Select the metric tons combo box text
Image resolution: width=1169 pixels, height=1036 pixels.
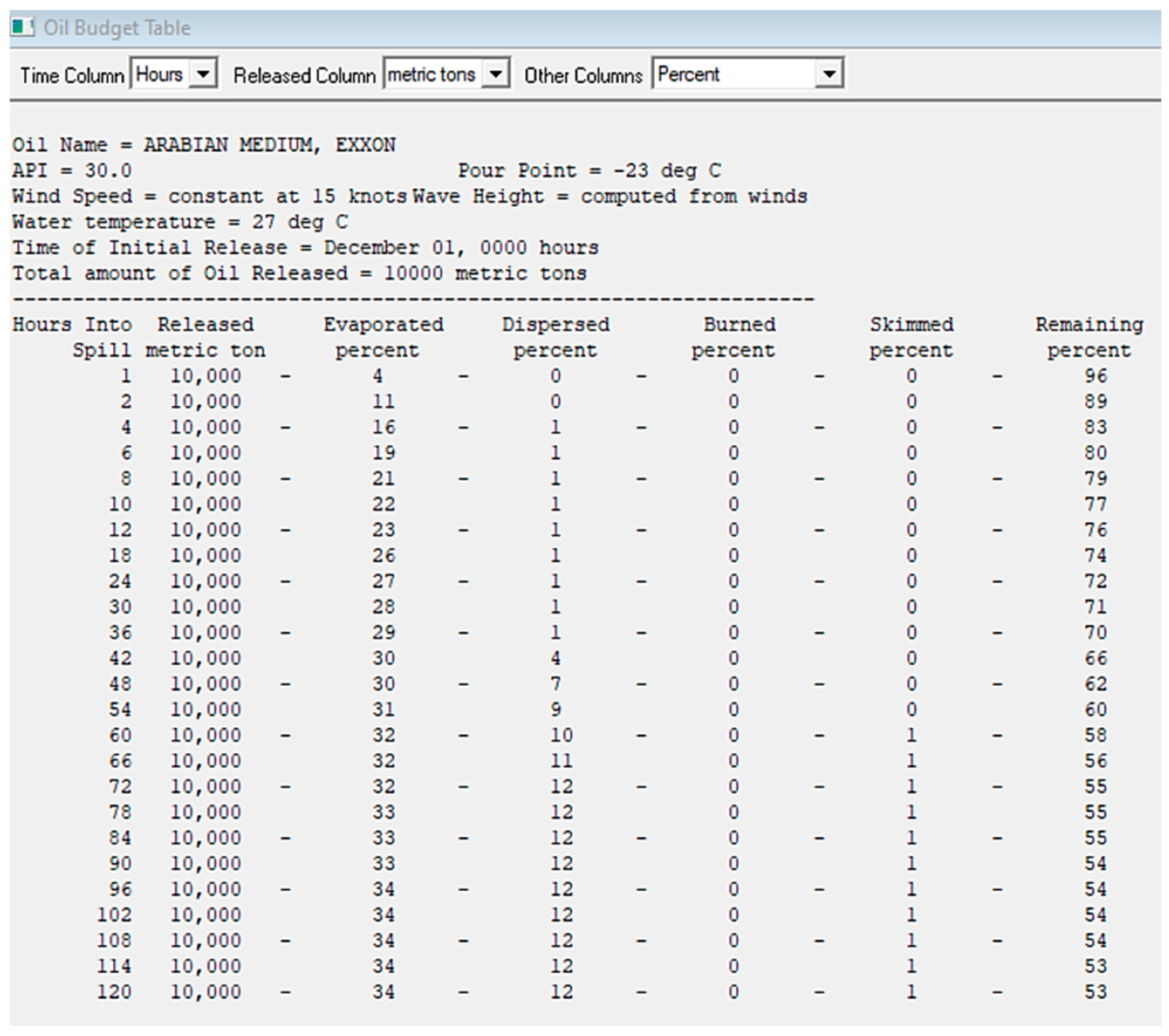(x=431, y=74)
